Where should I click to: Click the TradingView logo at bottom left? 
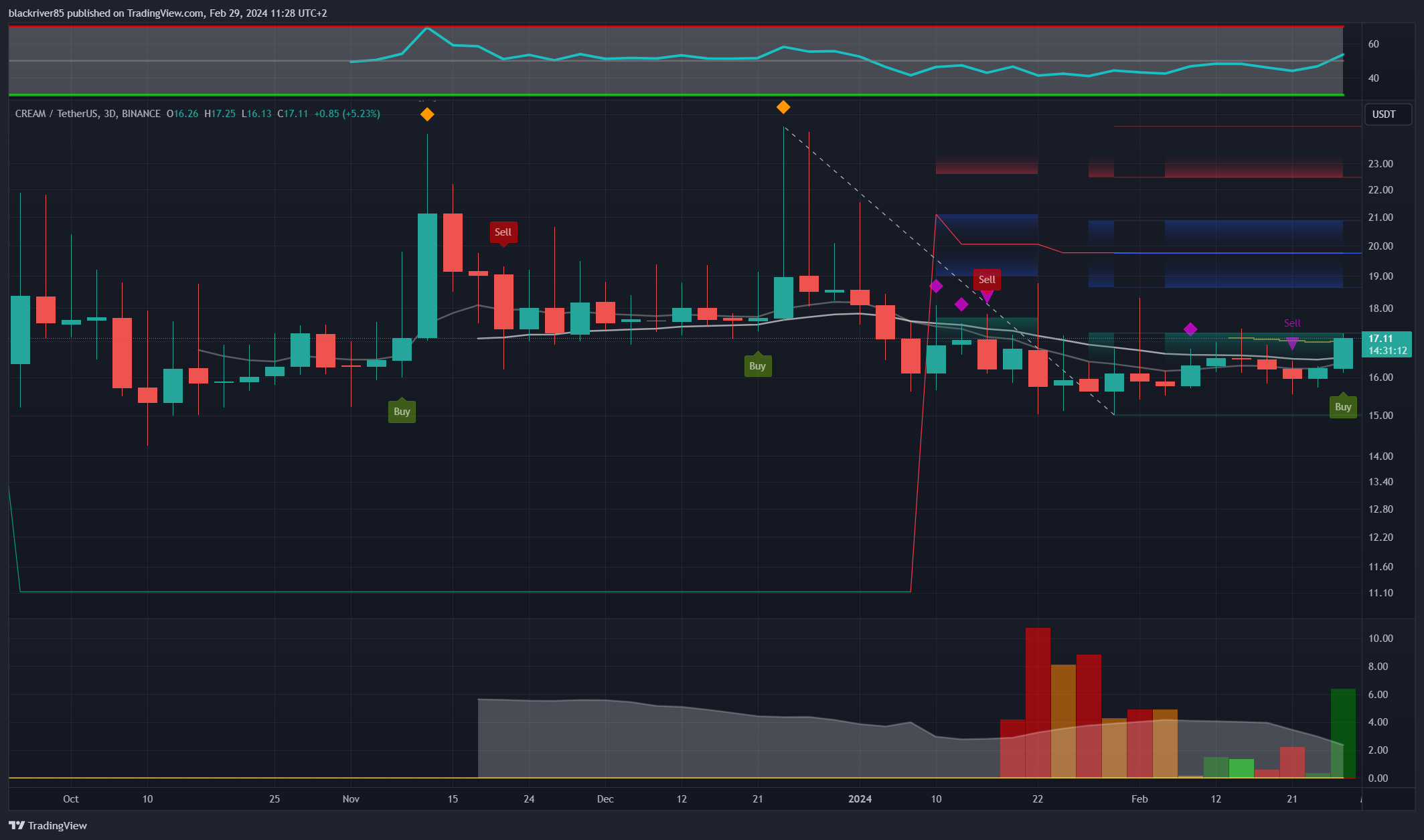click(x=48, y=825)
